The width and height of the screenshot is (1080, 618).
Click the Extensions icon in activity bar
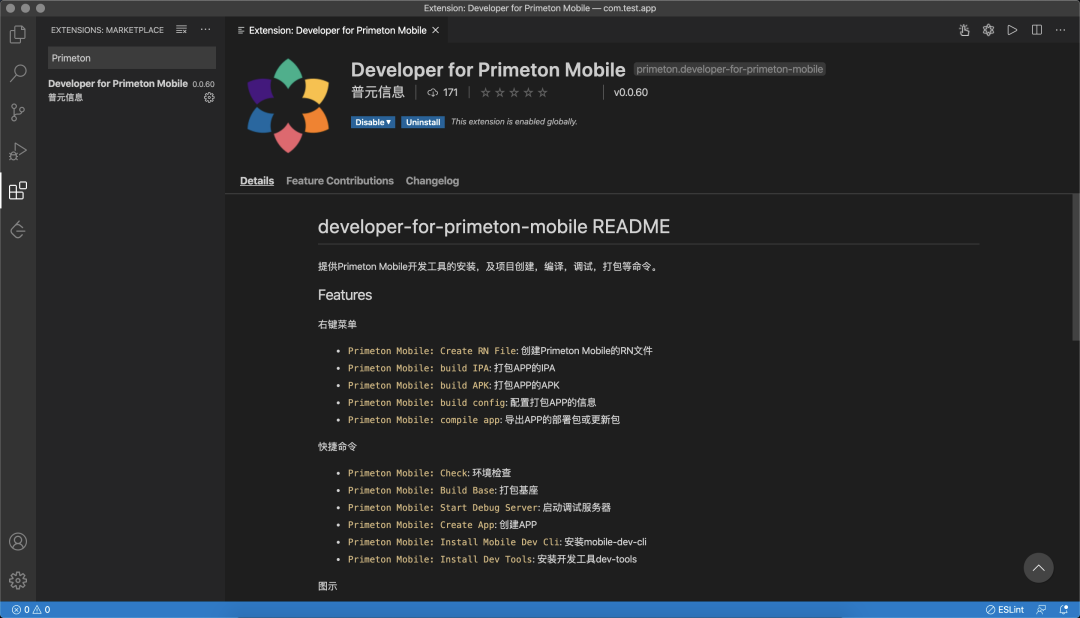point(18,190)
